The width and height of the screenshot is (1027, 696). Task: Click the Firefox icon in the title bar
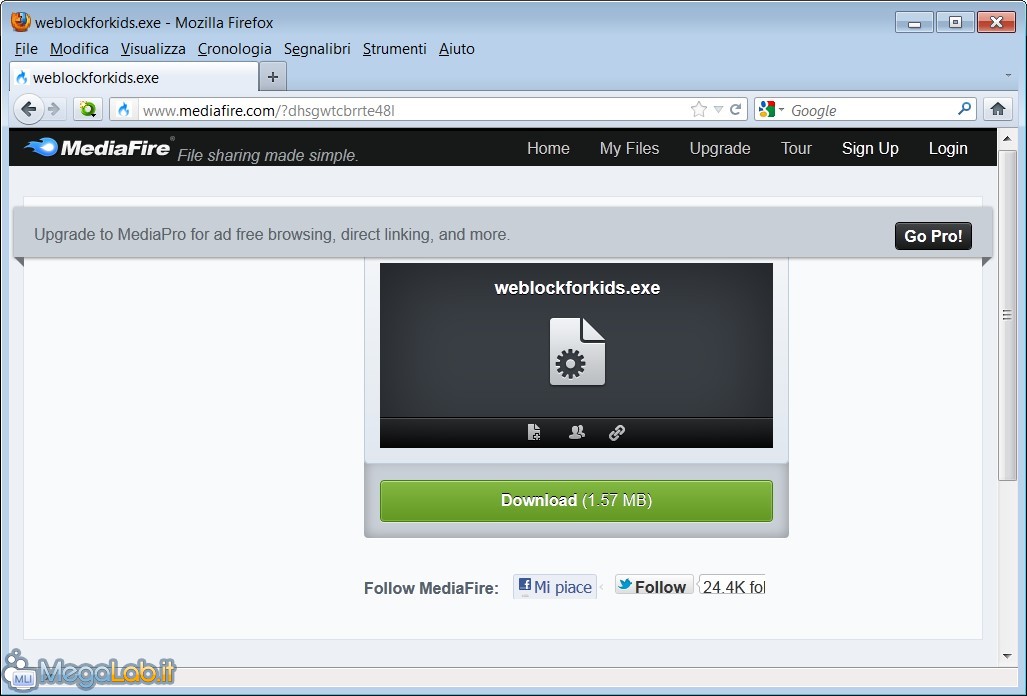pyautogui.click(x=20, y=21)
